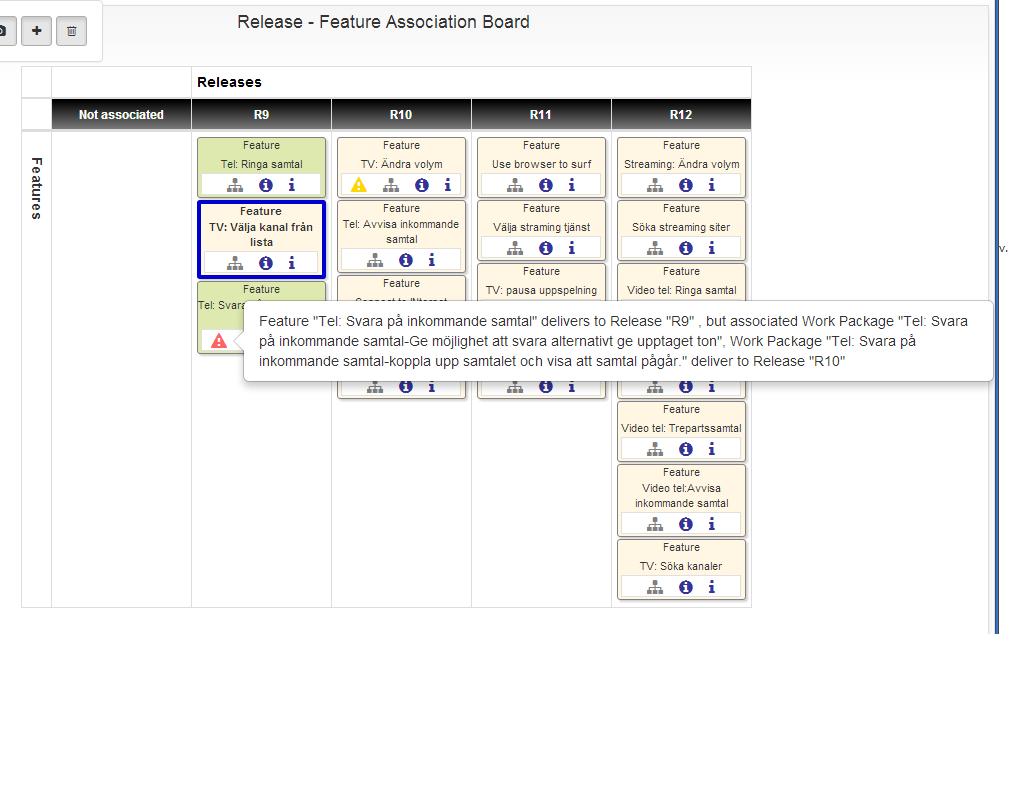Viewport: 1026px width, 800px height.
Task: Click the vertical Features row label
Action: (37, 188)
